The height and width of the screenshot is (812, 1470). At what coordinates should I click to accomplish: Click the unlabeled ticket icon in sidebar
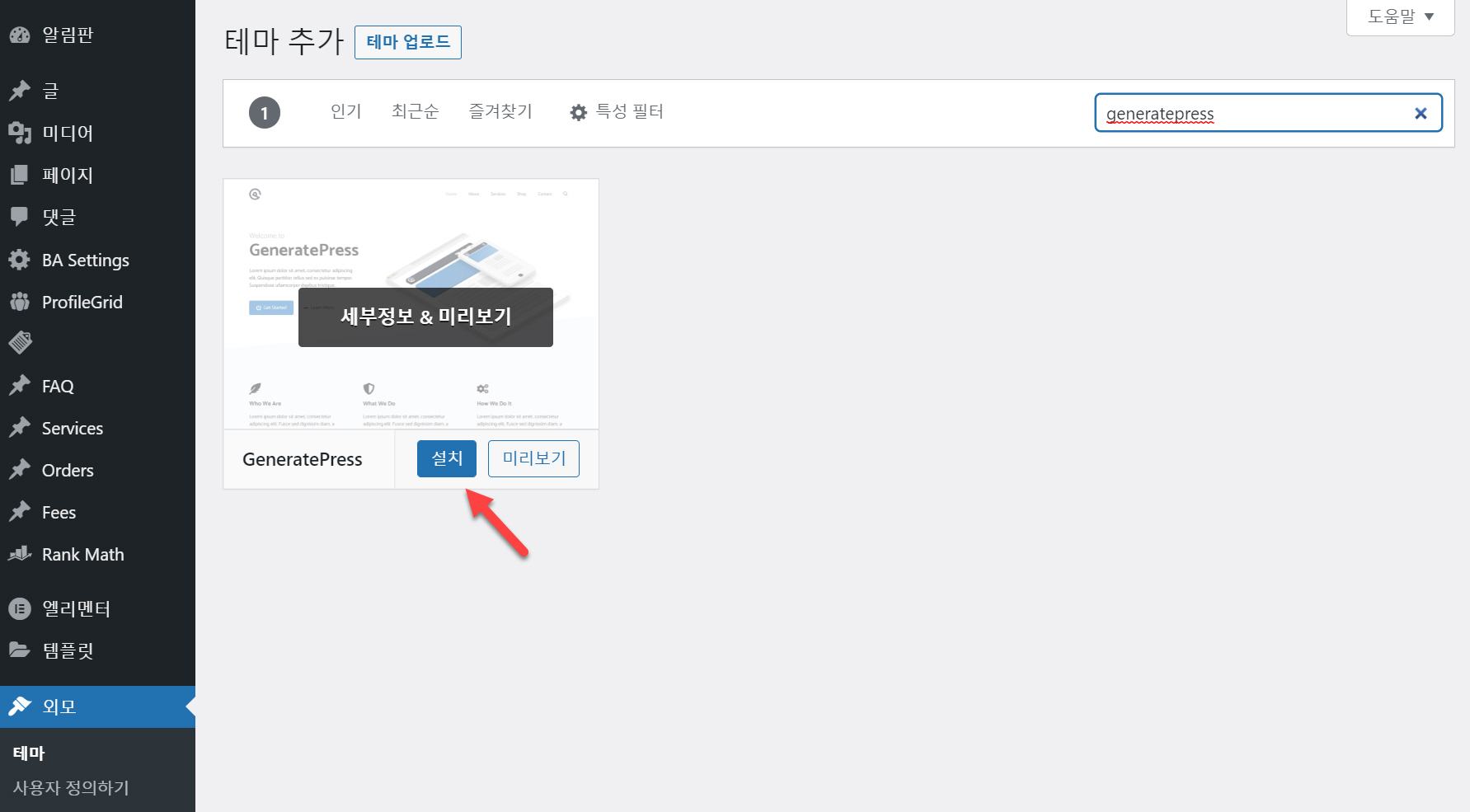coord(20,343)
